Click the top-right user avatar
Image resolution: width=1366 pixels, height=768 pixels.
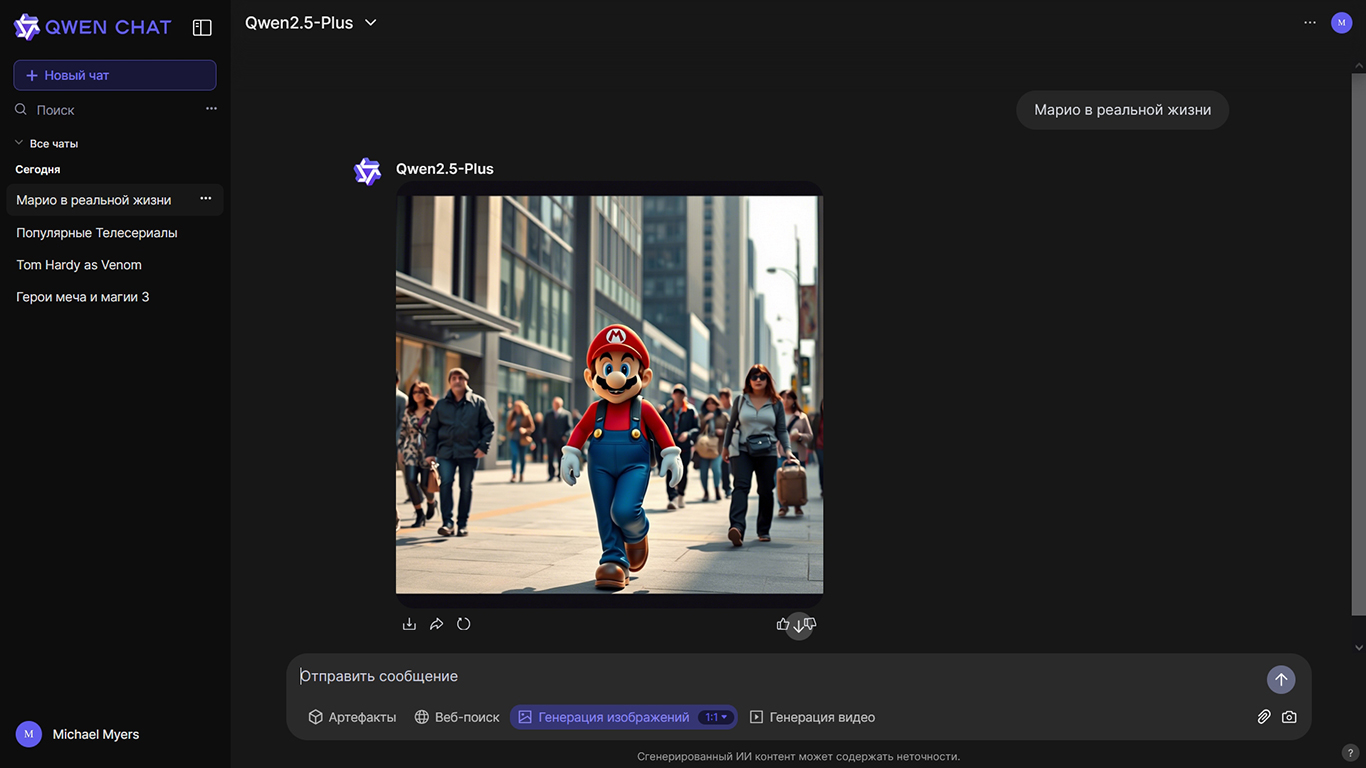[1342, 22]
